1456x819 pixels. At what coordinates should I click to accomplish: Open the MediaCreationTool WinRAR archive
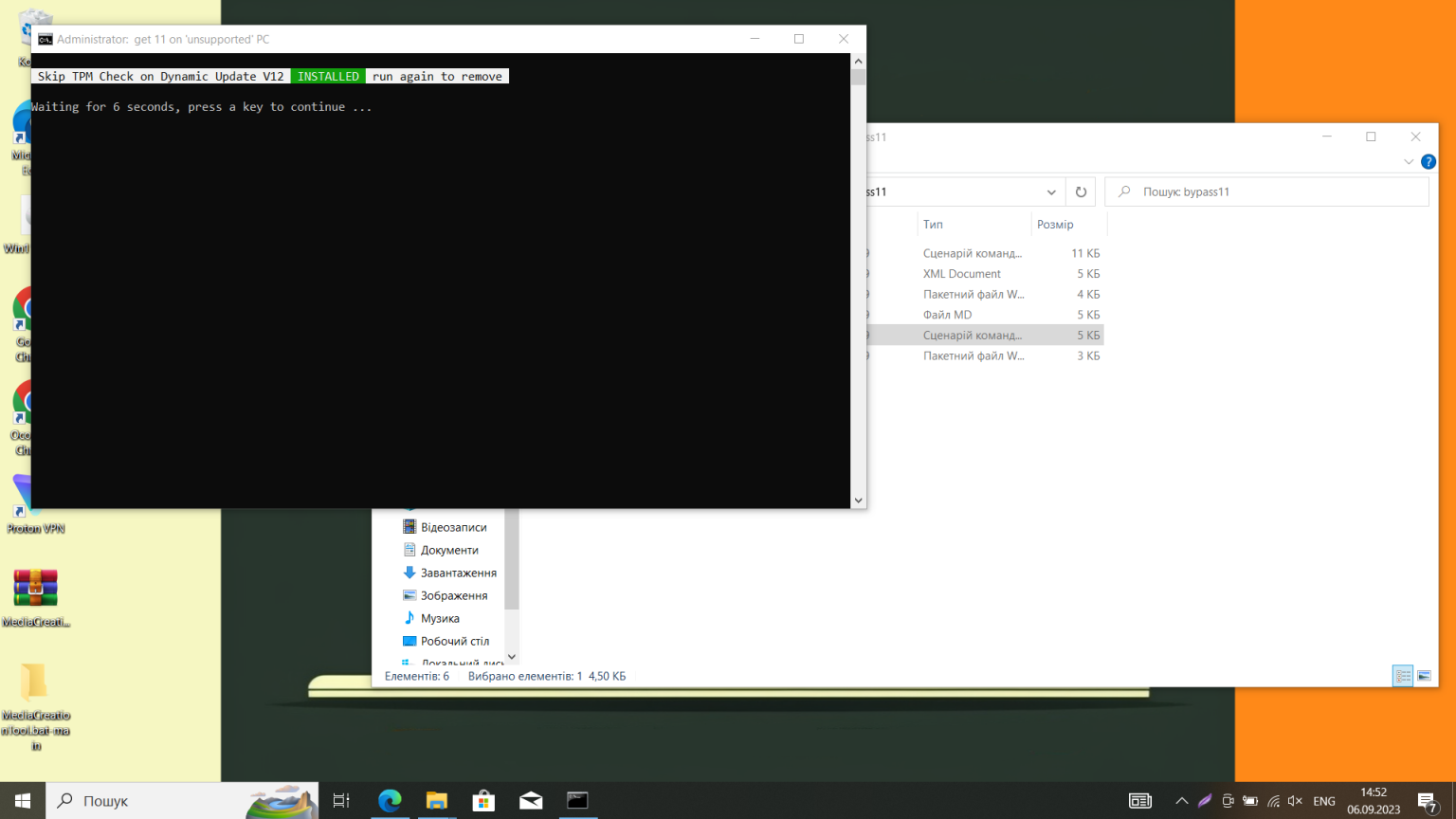point(35,586)
